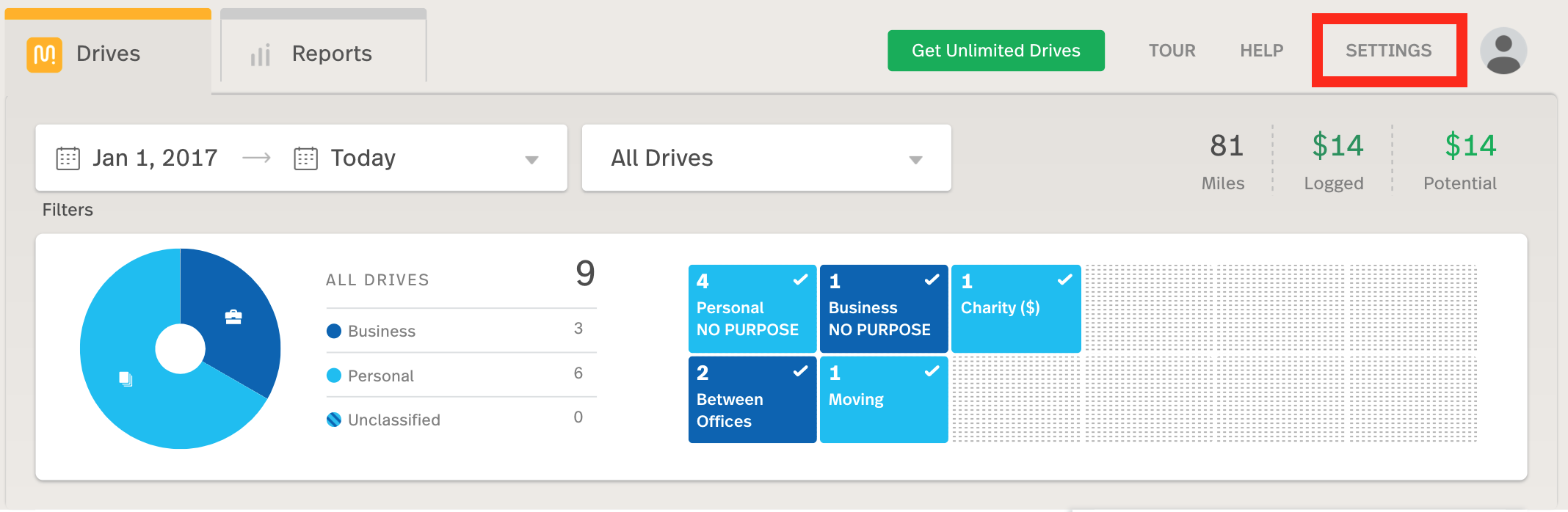Click the Personal row in legend
The height and width of the screenshot is (512, 1568).
pyautogui.click(x=461, y=376)
